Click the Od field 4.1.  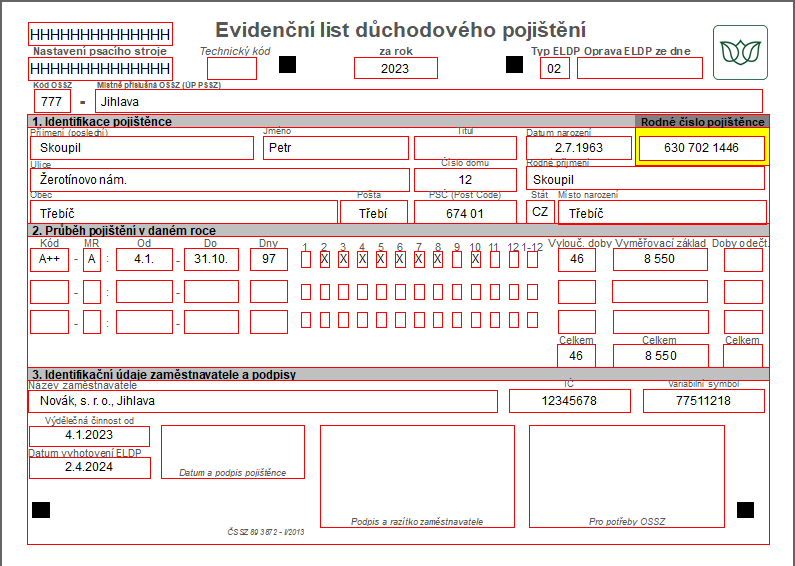coord(144,260)
